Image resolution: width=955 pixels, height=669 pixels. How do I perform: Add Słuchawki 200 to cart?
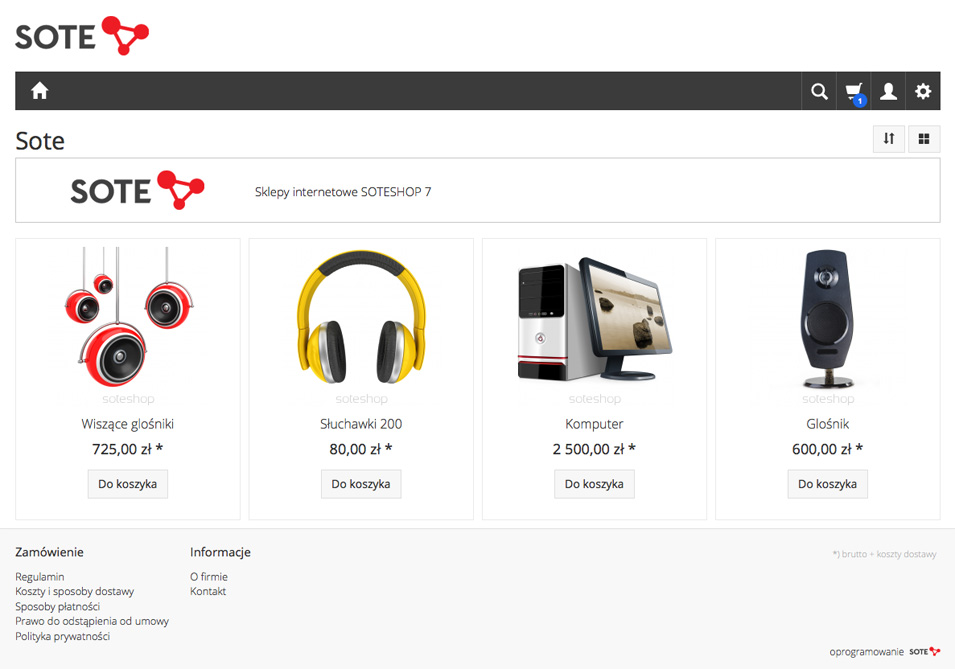[361, 484]
